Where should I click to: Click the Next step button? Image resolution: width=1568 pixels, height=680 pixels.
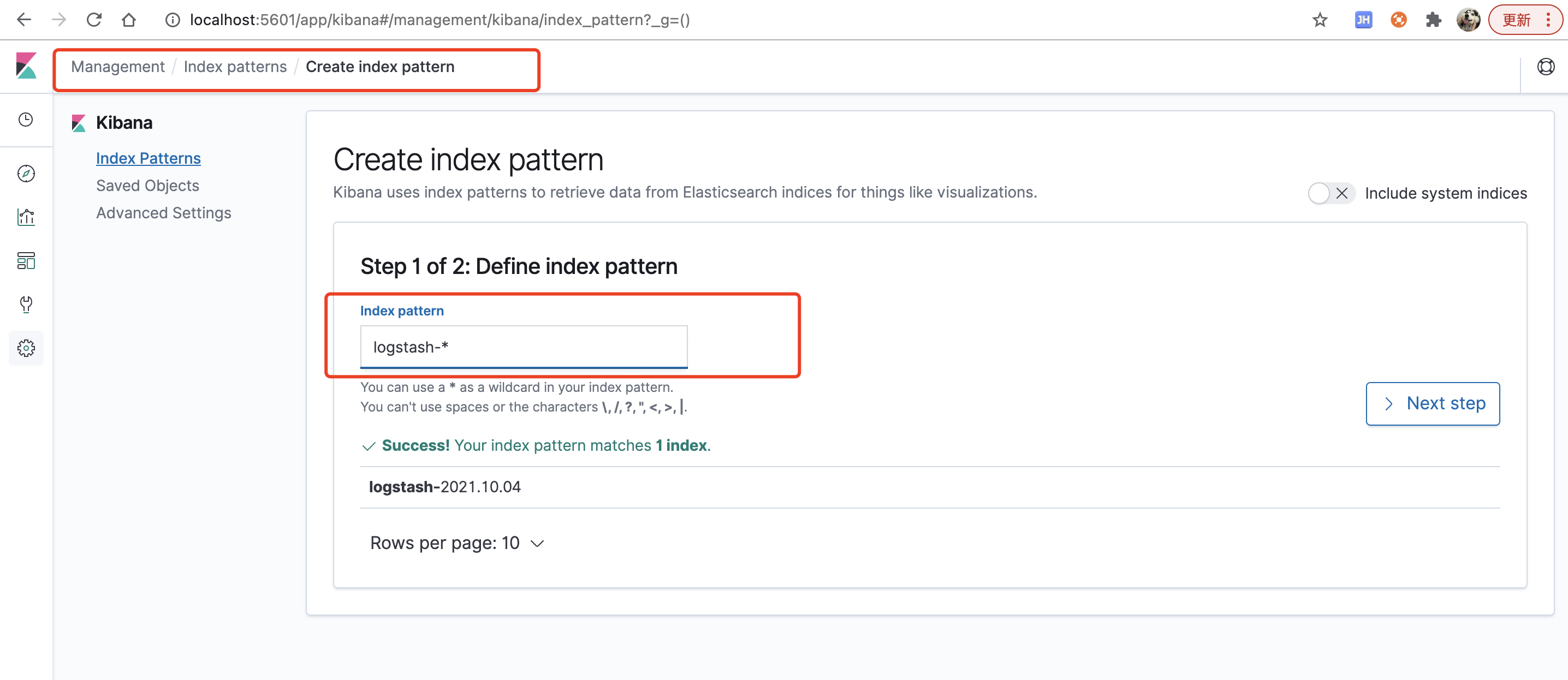(1432, 404)
